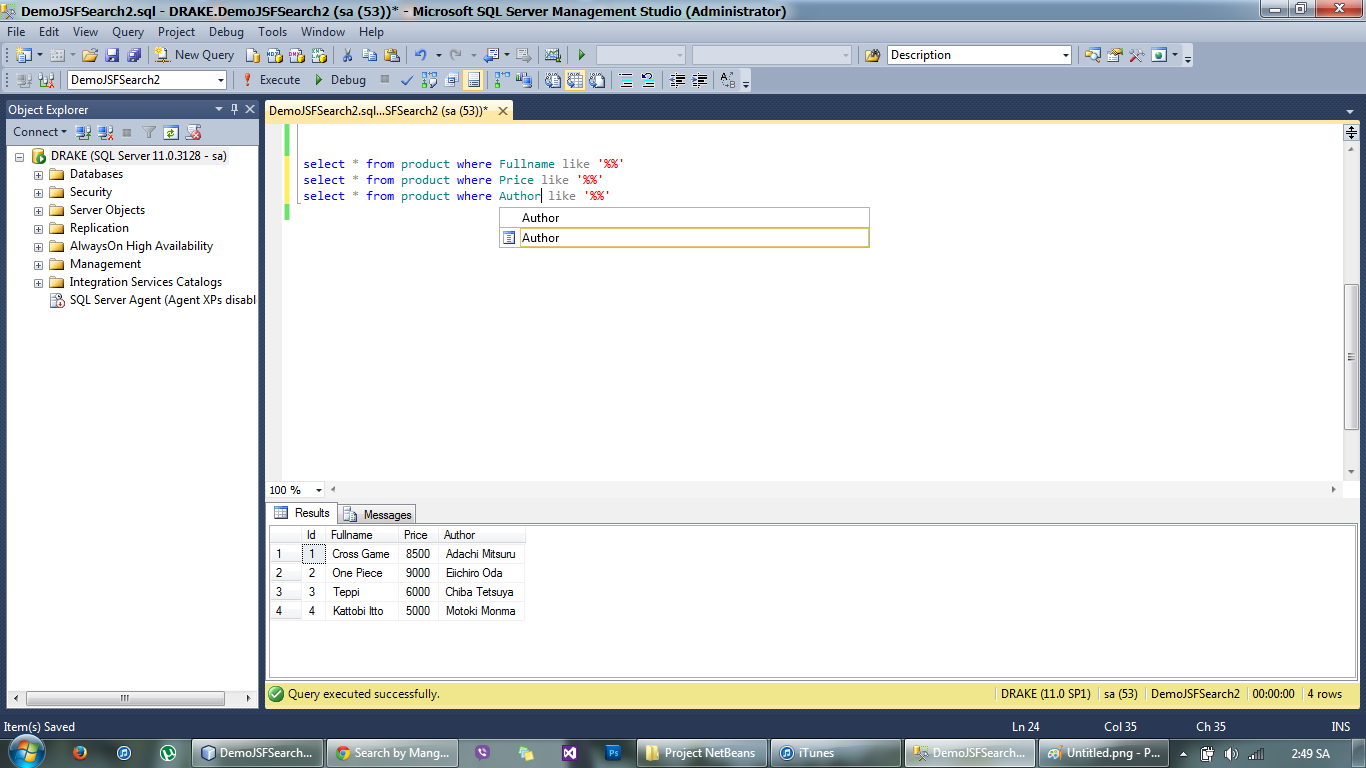The image size is (1366, 768).
Task: Expand the Management folder
Action: 39,265
